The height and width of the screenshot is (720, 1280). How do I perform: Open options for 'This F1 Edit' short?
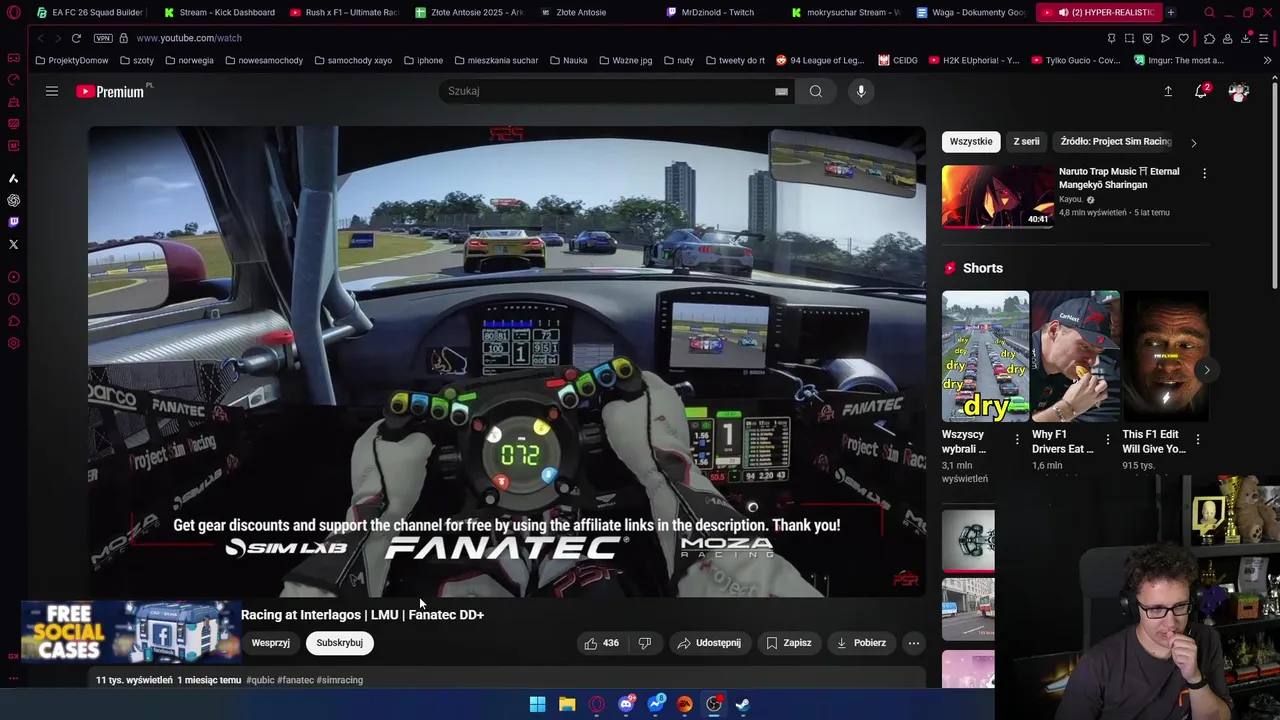click(x=1198, y=439)
